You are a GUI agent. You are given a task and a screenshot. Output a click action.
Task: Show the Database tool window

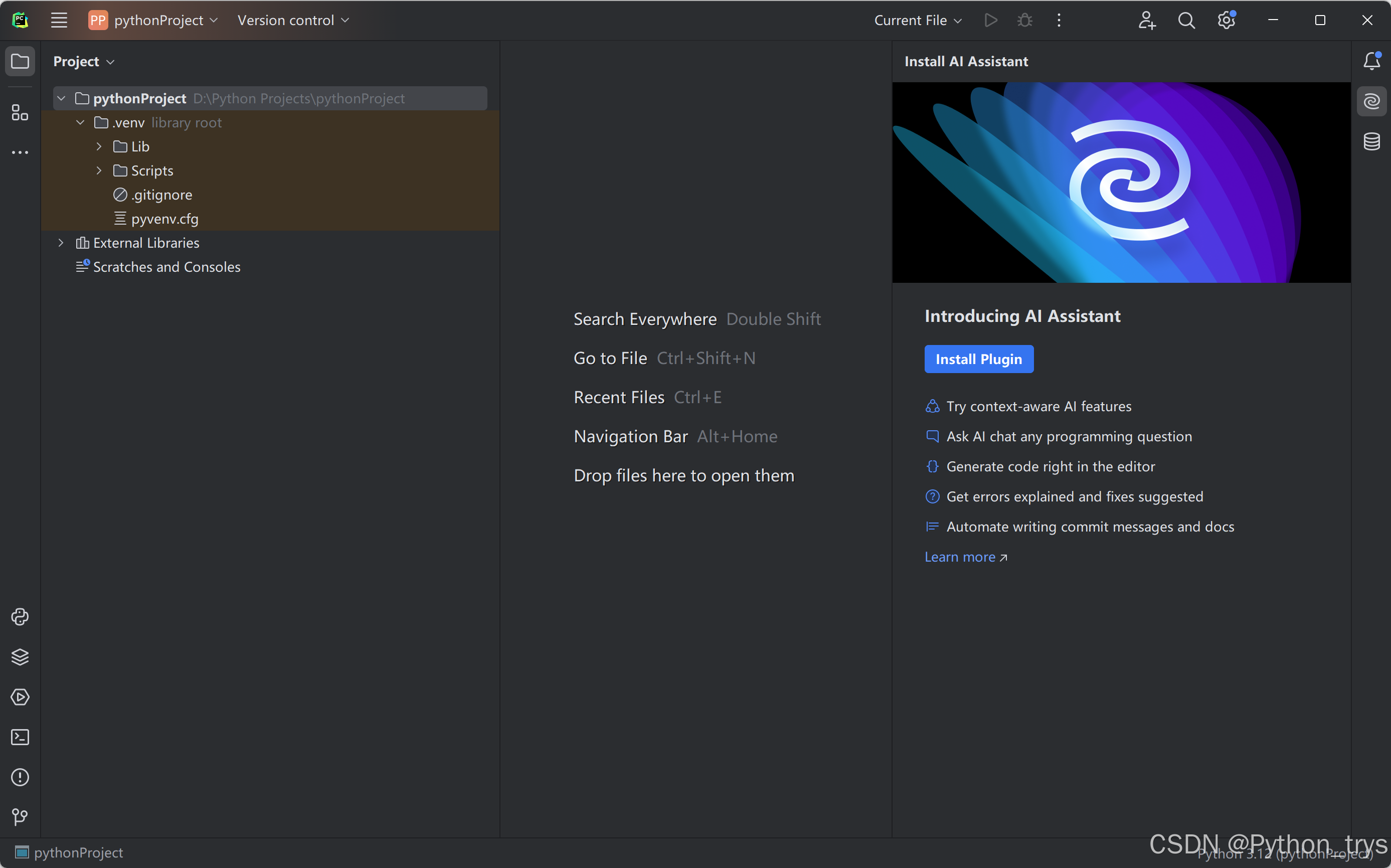click(1371, 141)
